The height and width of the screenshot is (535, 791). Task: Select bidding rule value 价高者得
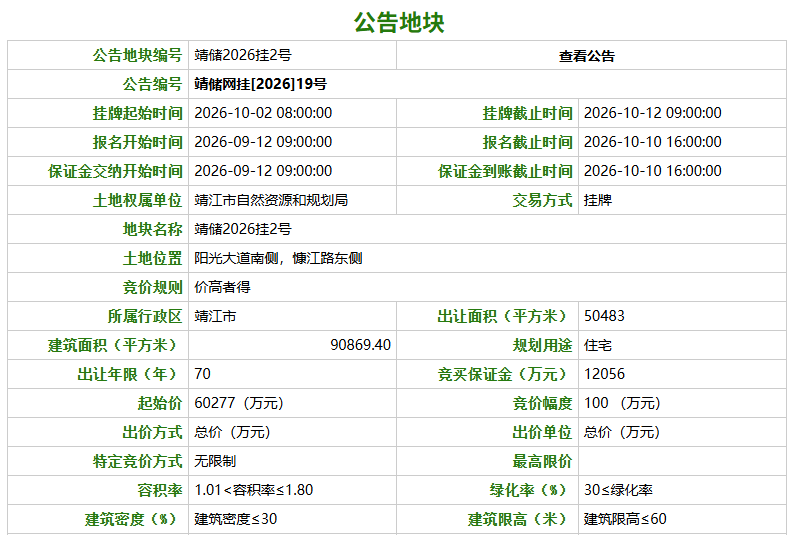[222, 287]
